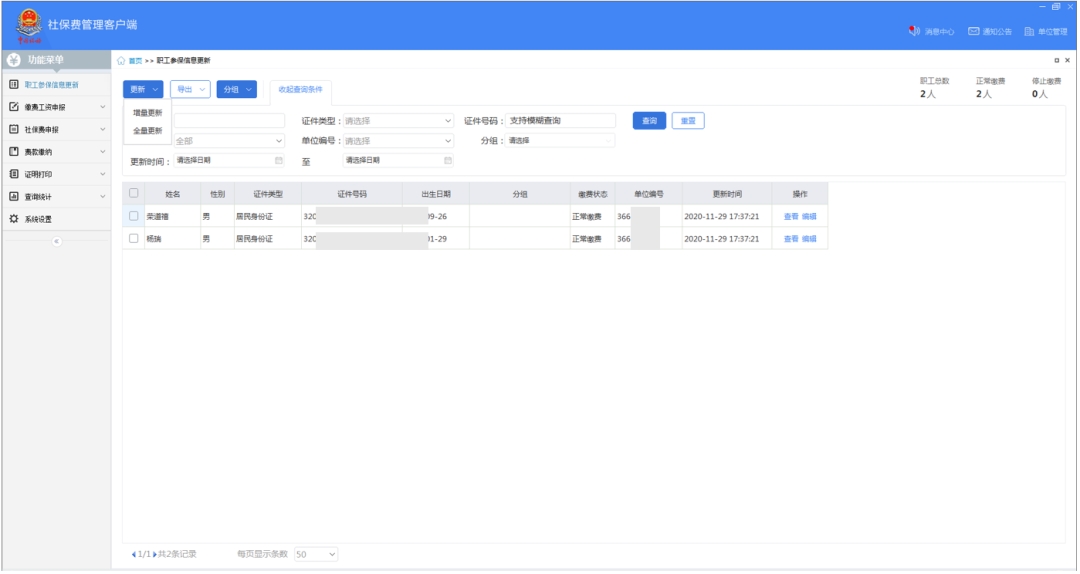1080x574 pixels.
Task: Open page size dropdown showing 50
Action: click(x=316, y=554)
